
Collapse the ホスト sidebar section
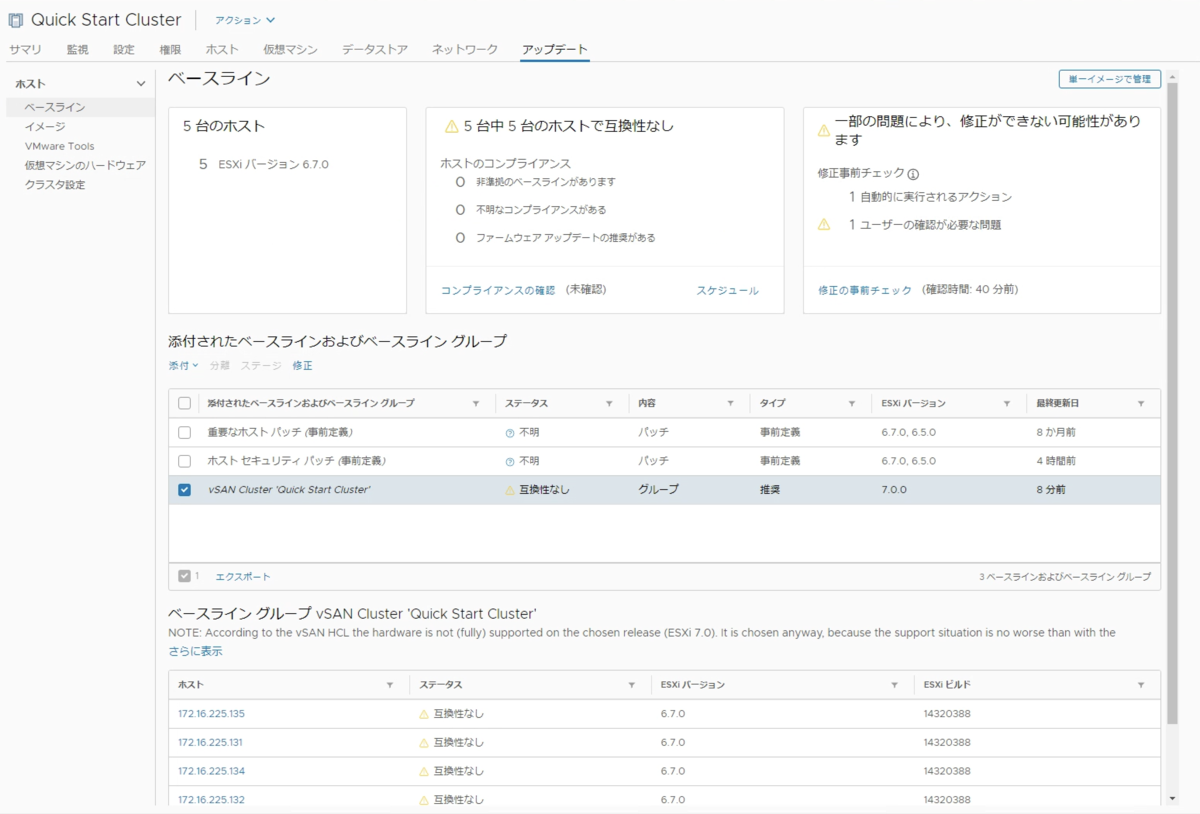(141, 84)
